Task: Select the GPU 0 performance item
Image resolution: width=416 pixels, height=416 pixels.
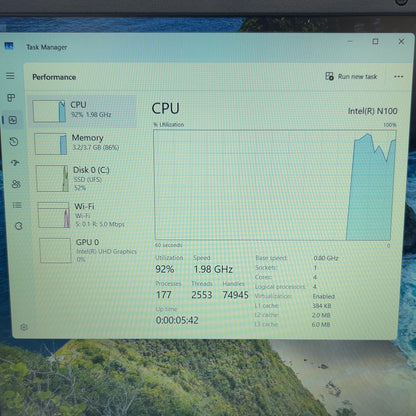Action: [89, 250]
